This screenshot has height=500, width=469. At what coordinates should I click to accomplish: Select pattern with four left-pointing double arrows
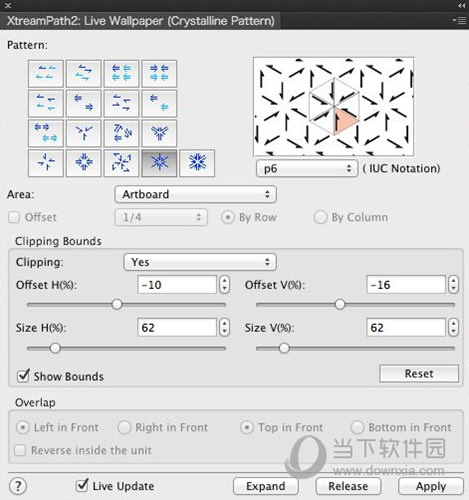point(121,73)
